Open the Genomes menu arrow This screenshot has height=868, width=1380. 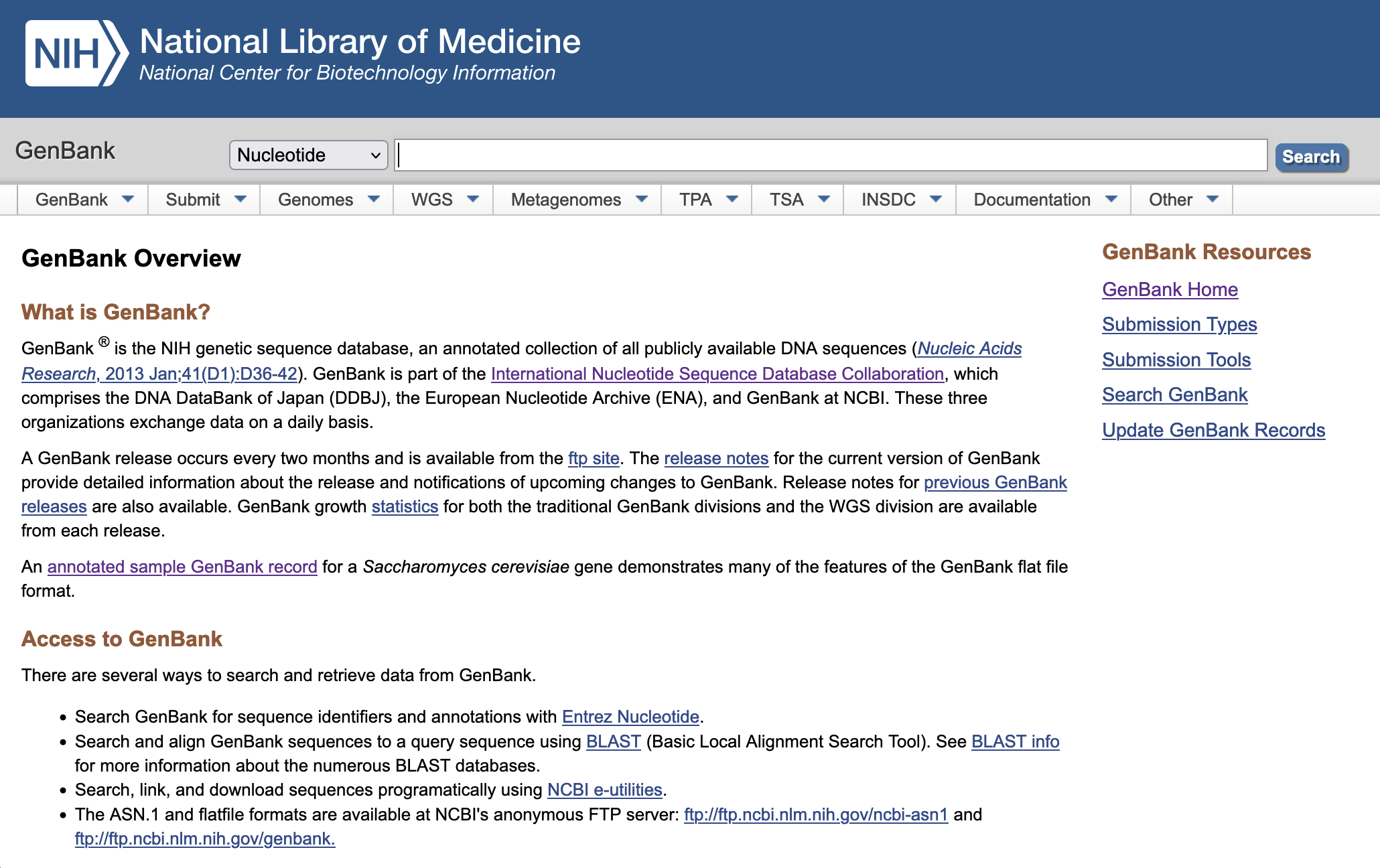coord(374,199)
